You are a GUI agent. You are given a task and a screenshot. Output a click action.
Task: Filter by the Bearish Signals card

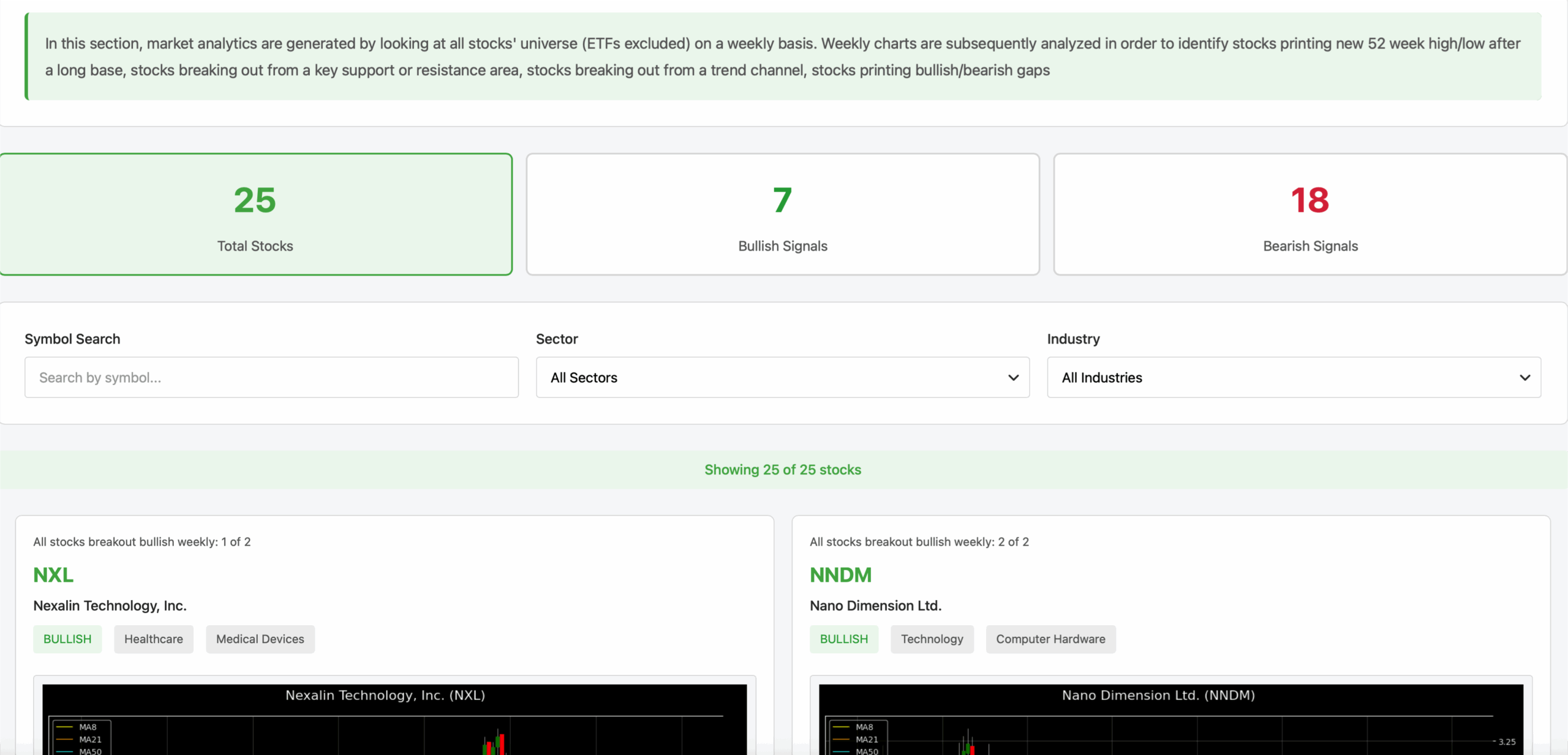point(1310,214)
